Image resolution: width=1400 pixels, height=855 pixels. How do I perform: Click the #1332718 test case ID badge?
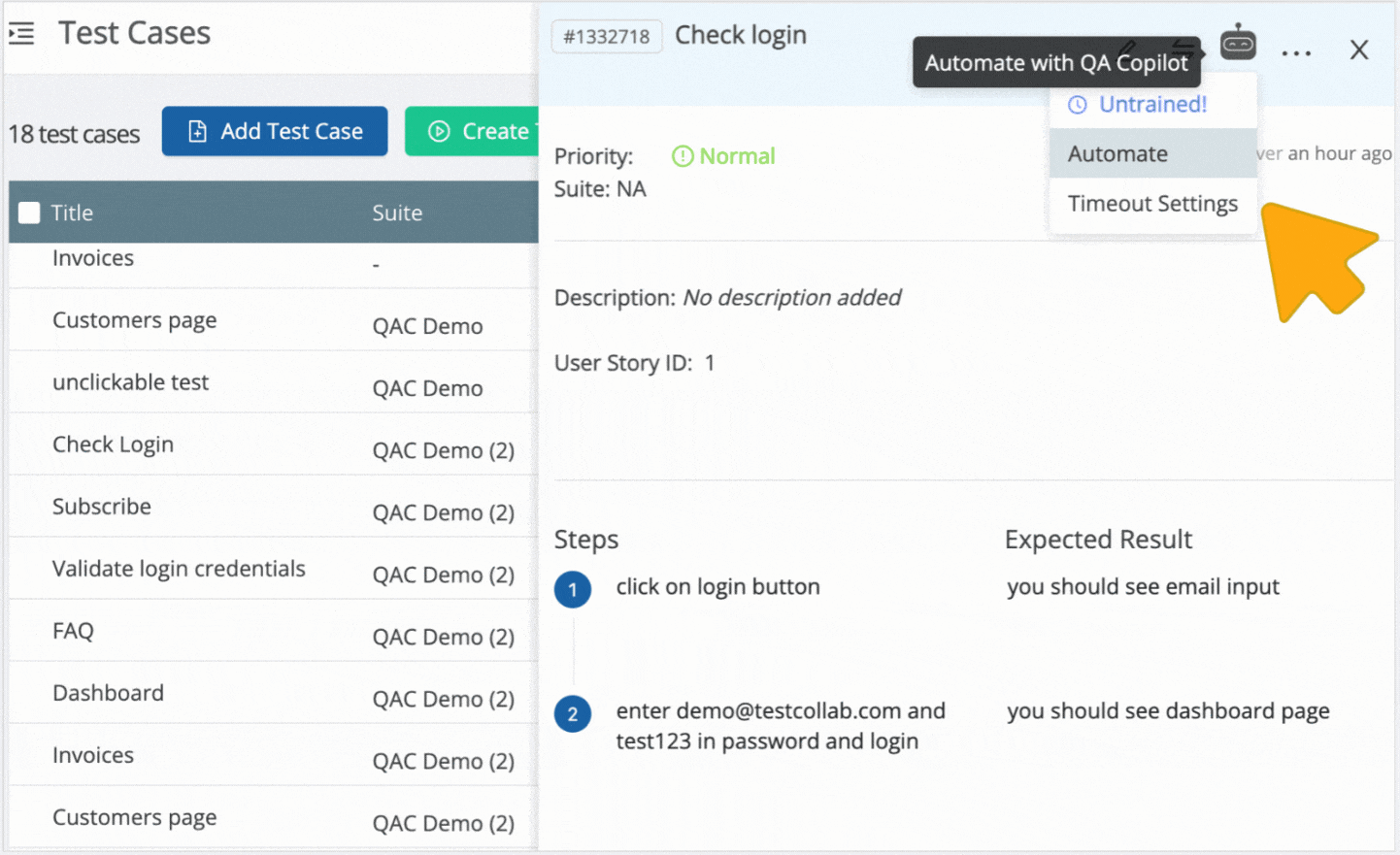pyautogui.click(x=606, y=36)
